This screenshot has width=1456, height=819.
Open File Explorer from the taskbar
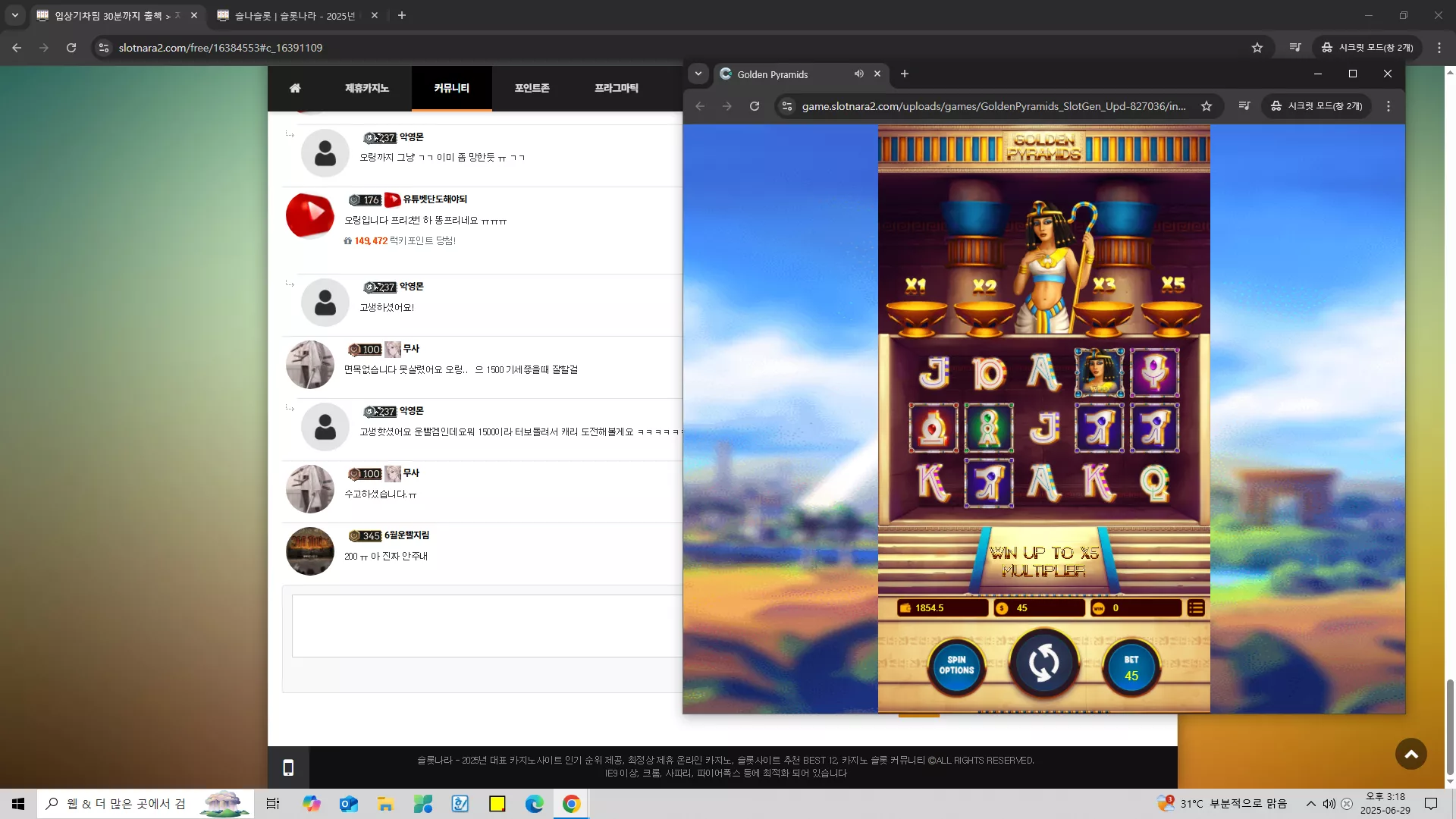pos(386,804)
